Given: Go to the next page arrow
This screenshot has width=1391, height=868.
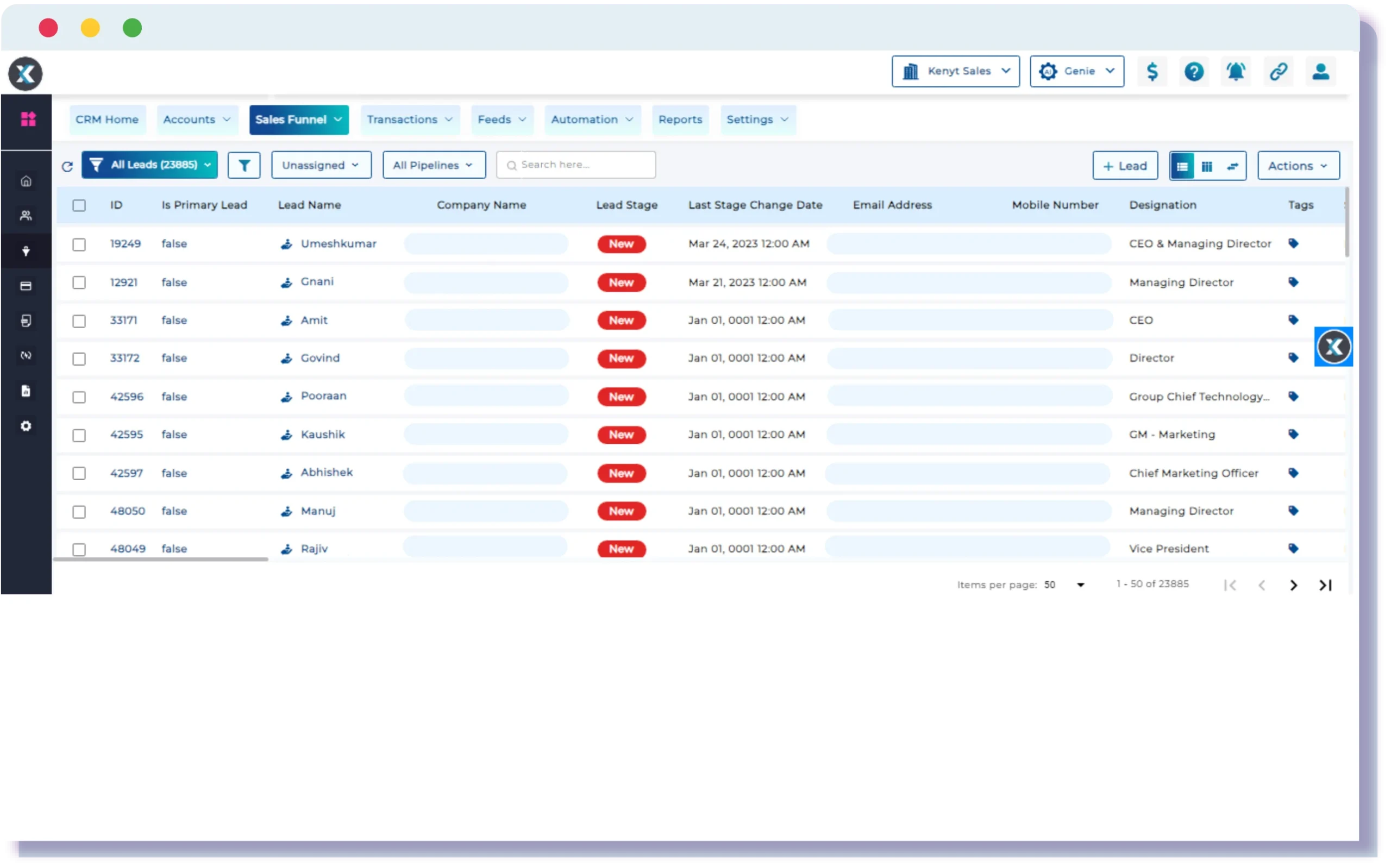Looking at the screenshot, I should [1293, 585].
